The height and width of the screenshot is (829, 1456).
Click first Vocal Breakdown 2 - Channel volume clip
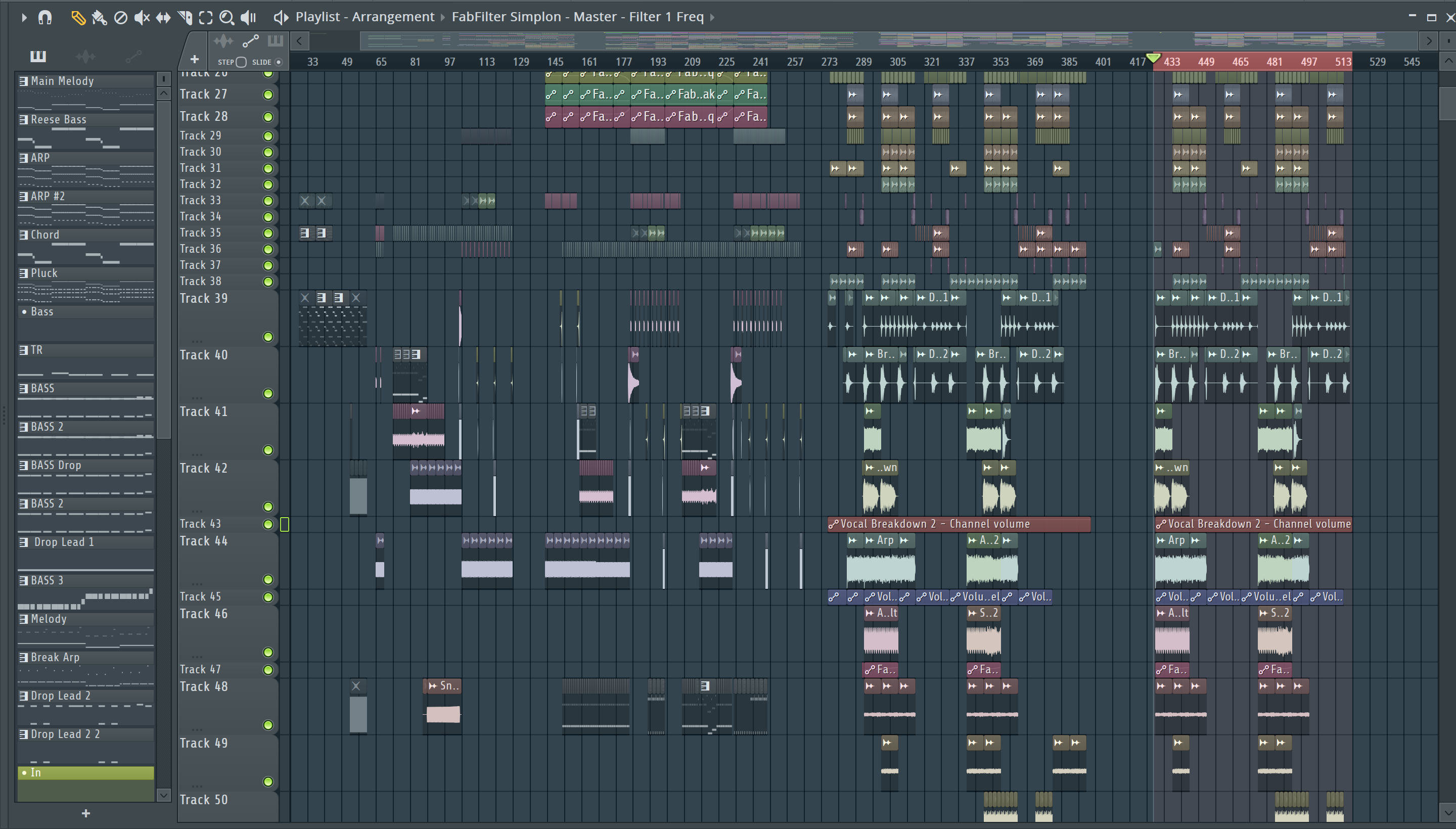(x=959, y=524)
